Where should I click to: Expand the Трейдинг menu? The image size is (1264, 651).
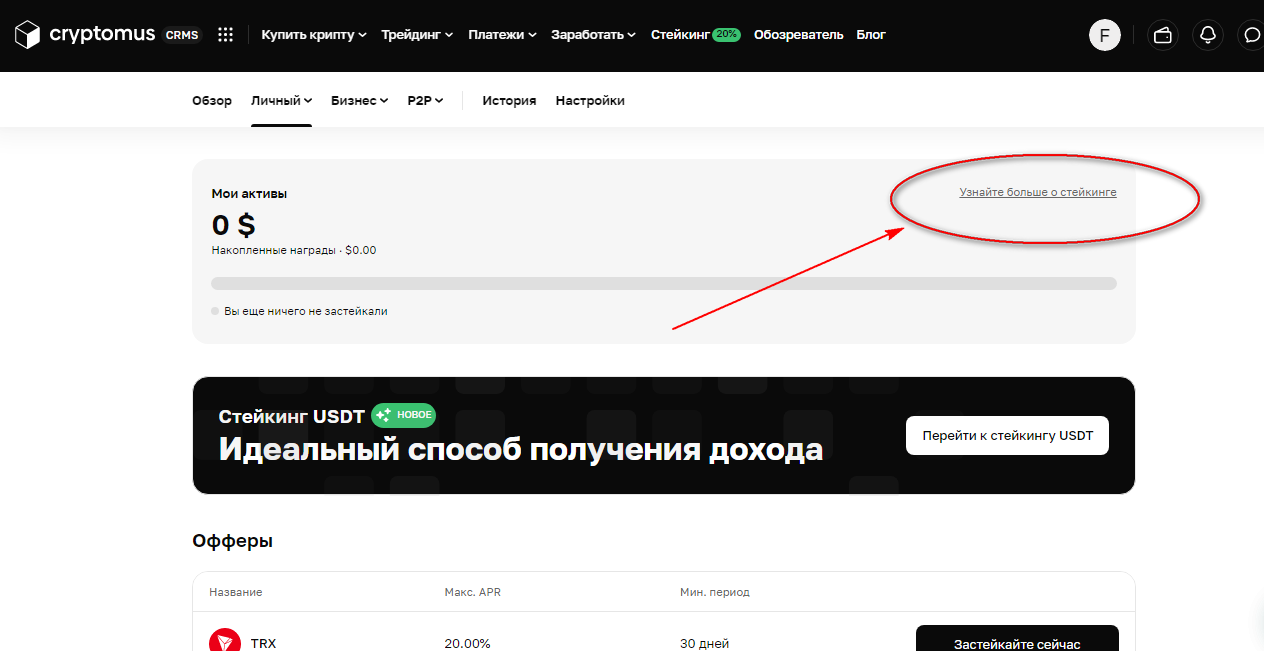tap(417, 35)
